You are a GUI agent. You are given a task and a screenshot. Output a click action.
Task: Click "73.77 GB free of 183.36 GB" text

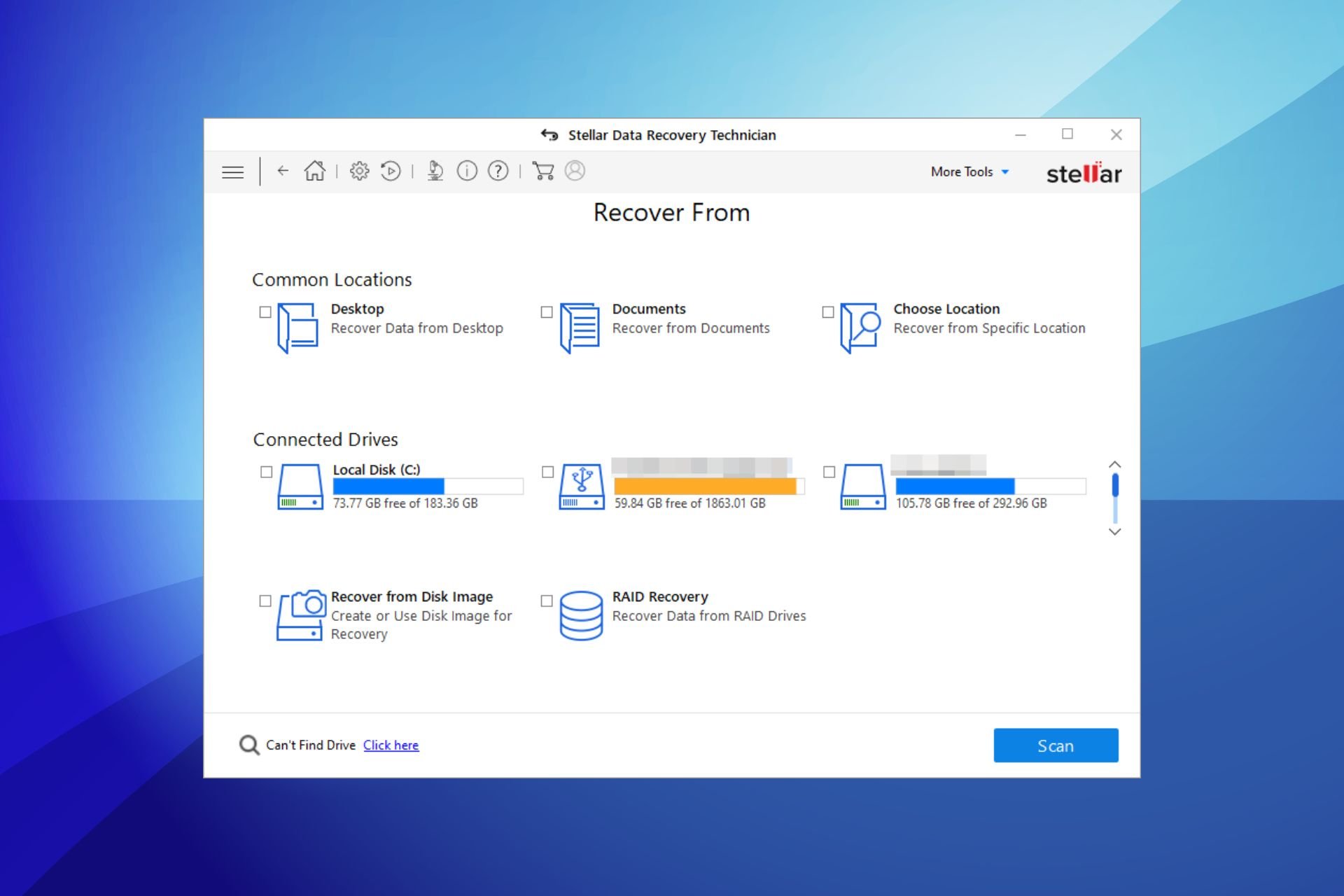[x=405, y=503]
